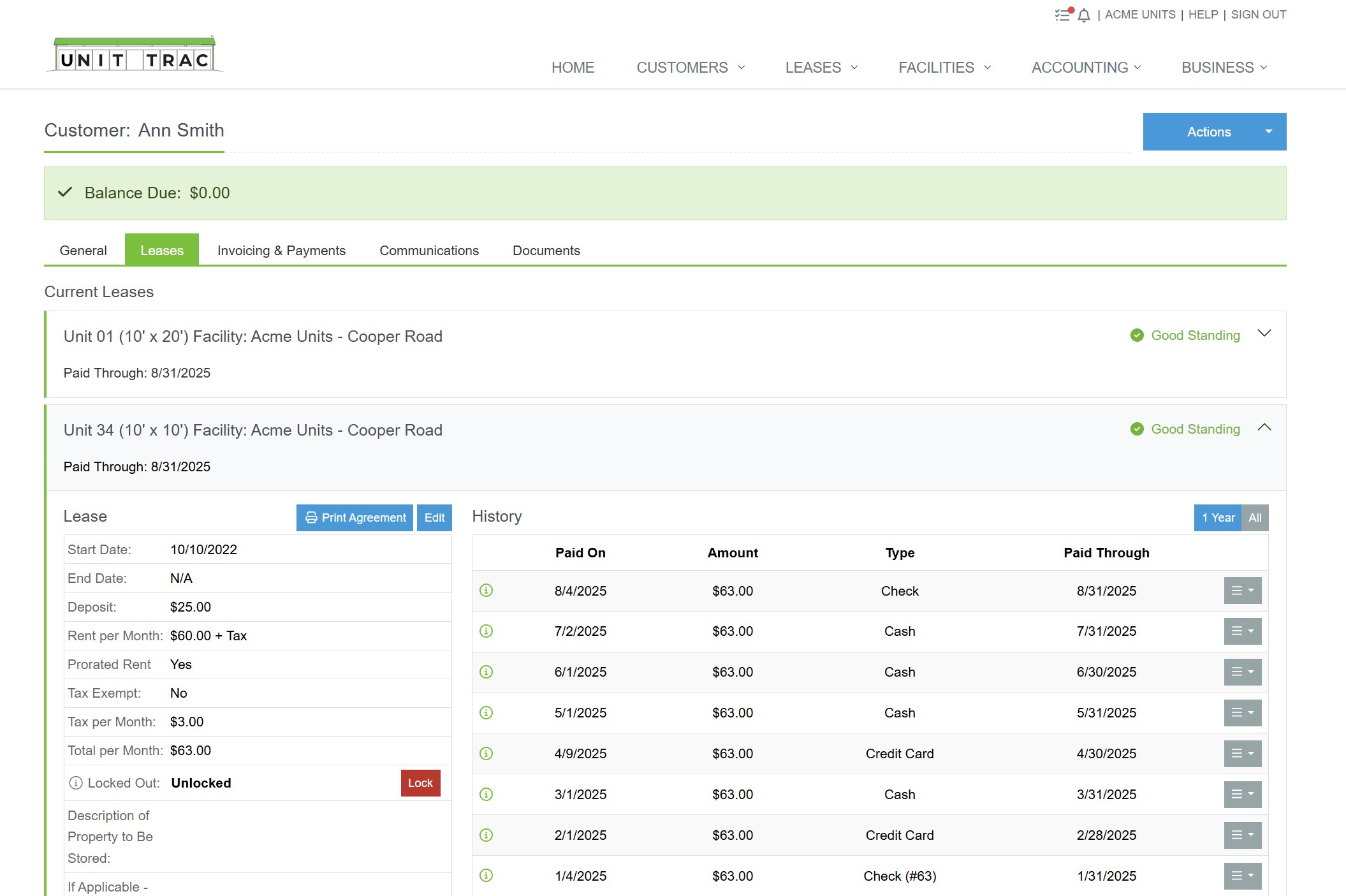Click Credit Card type for 2/1/2025 payment
Image resolution: width=1346 pixels, height=896 pixels.
pyautogui.click(x=900, y=835)
